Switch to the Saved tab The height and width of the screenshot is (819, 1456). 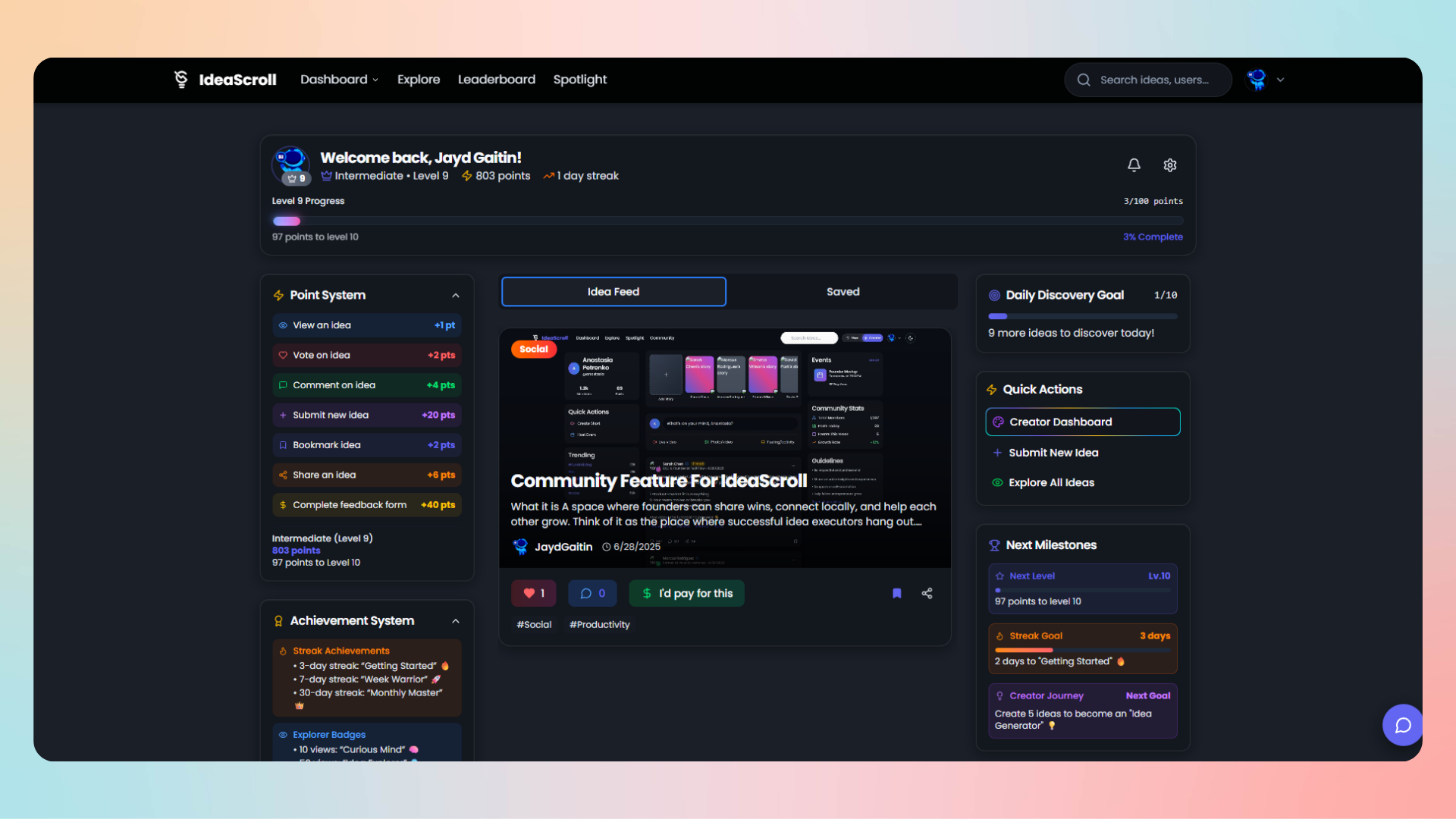pyautogui.click(x=843, y=292)
